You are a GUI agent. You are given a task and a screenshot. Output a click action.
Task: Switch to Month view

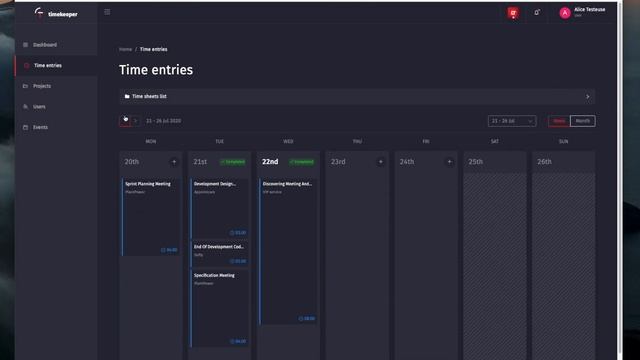(x=582, y=121)
